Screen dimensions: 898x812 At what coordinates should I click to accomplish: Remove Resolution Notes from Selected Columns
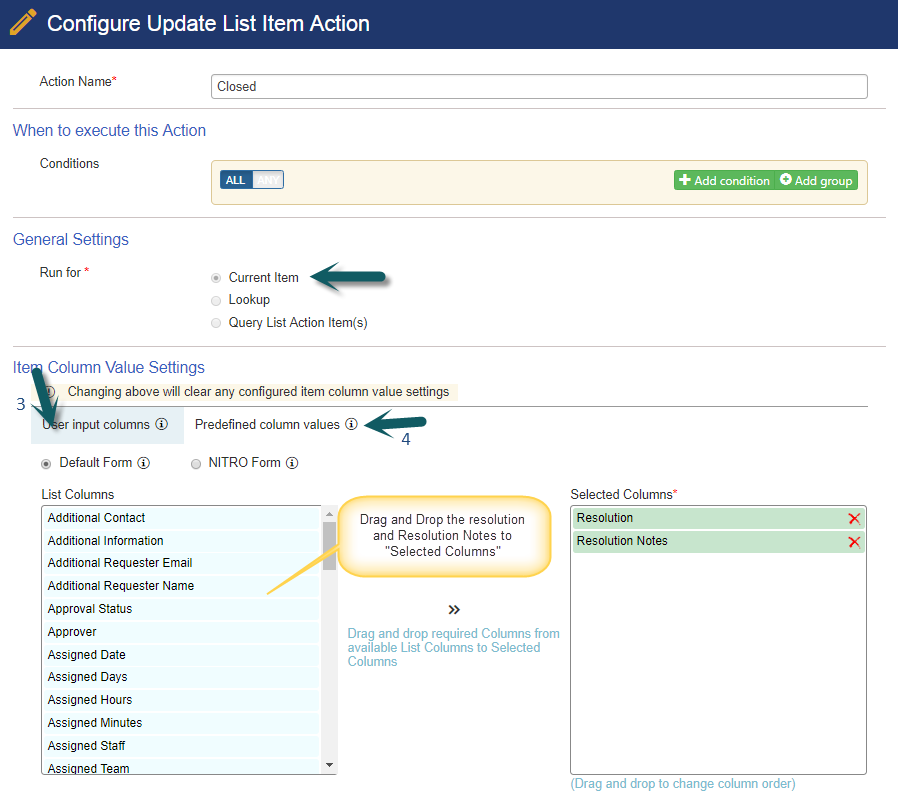(x=854, y=542)
